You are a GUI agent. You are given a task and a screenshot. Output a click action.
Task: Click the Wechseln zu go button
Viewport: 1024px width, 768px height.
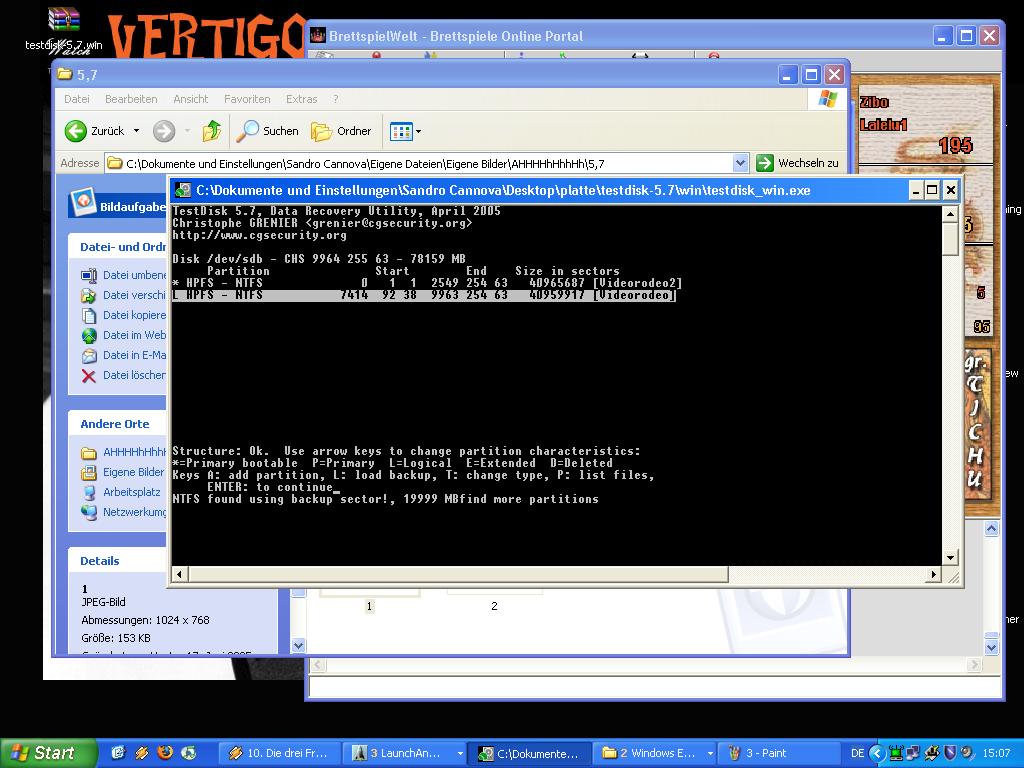coord(797,163)
